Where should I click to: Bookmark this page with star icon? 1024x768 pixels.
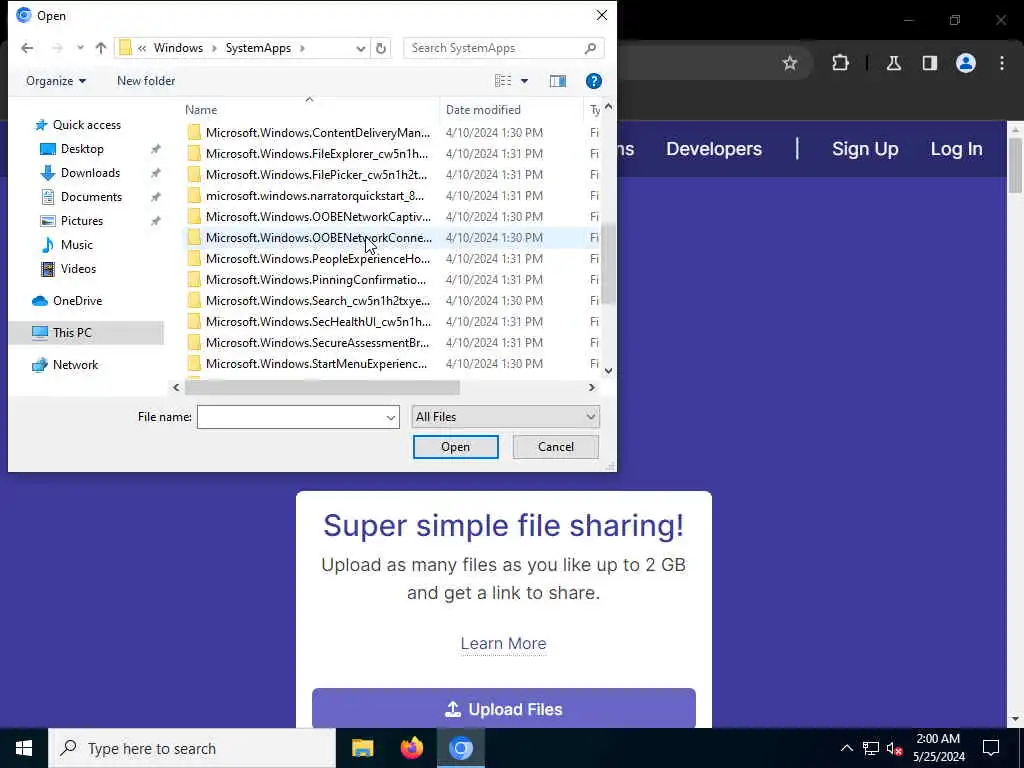click(790, 63)
